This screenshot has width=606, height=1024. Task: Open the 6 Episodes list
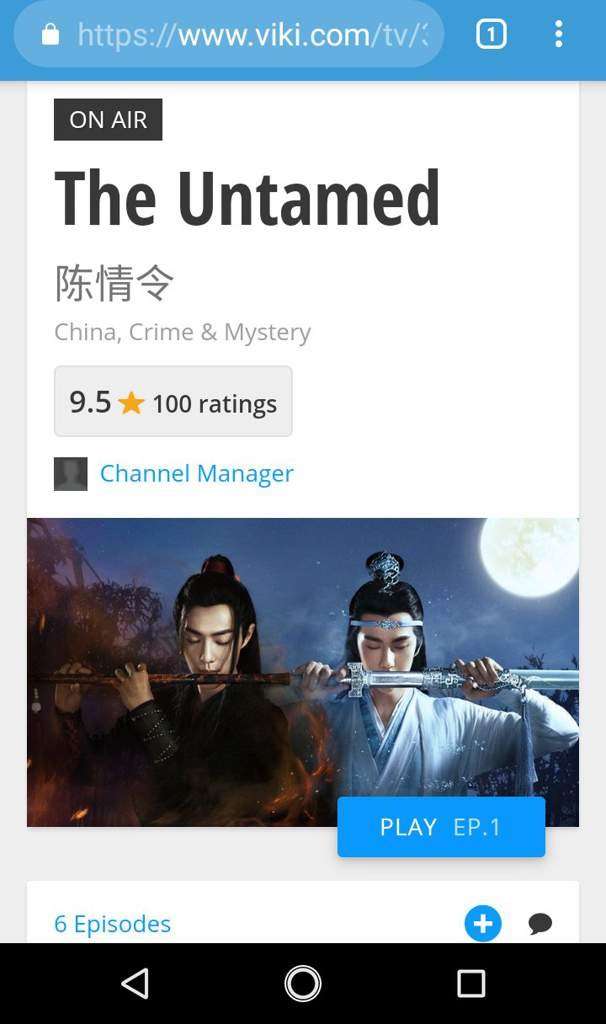point(112,923)
